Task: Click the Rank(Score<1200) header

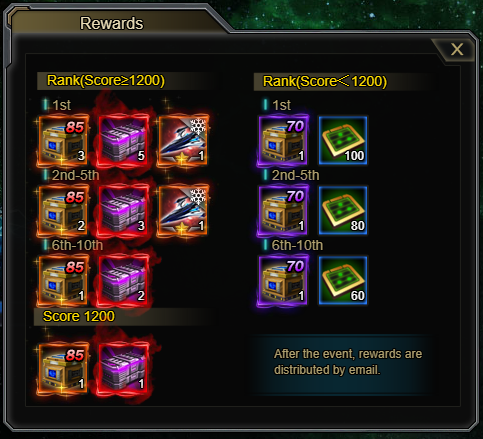Action: pyautogui.click(x=325, y=82)
